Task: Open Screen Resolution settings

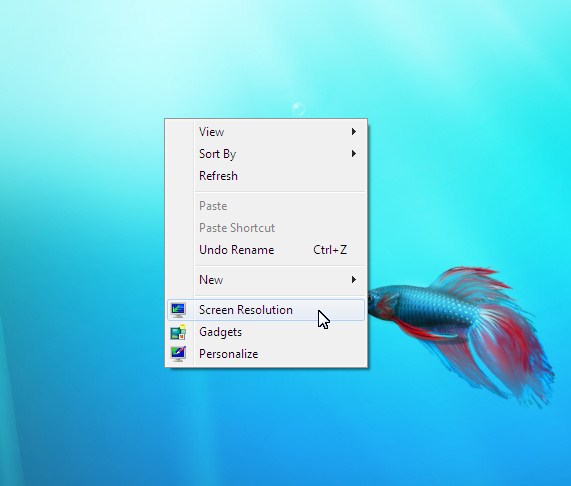Action: [x=266, y=310]
